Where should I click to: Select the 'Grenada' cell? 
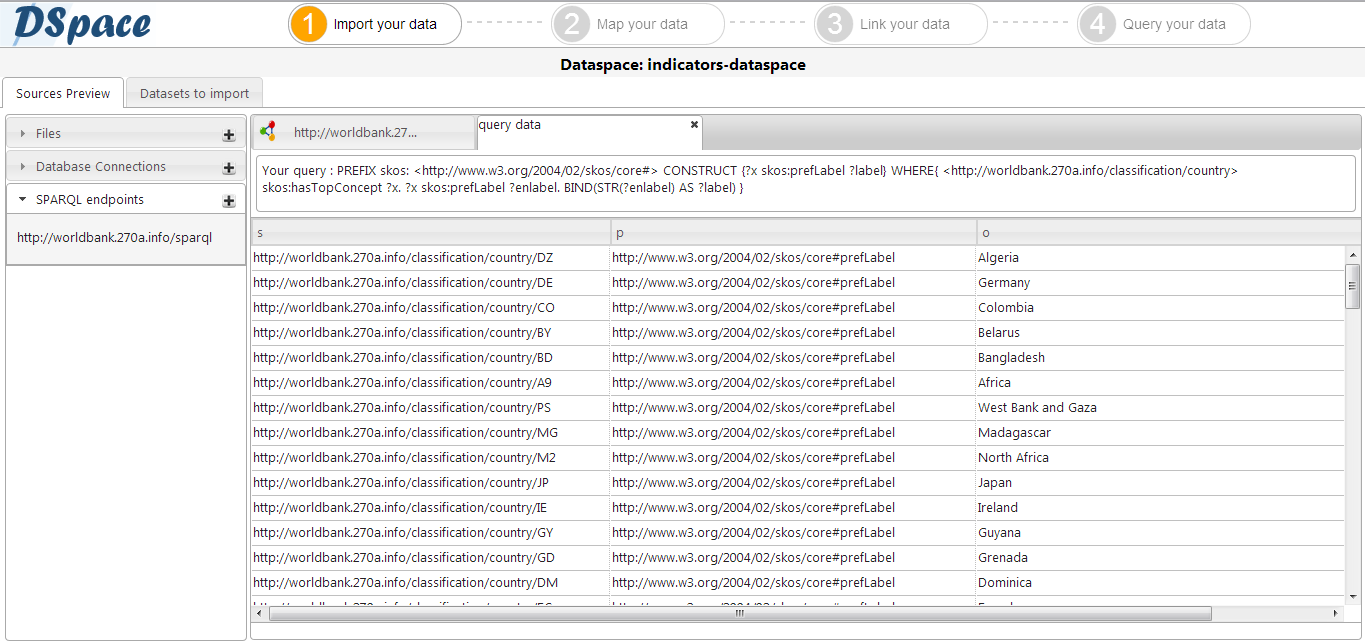pyautogui.click(x=1160, y=558)
